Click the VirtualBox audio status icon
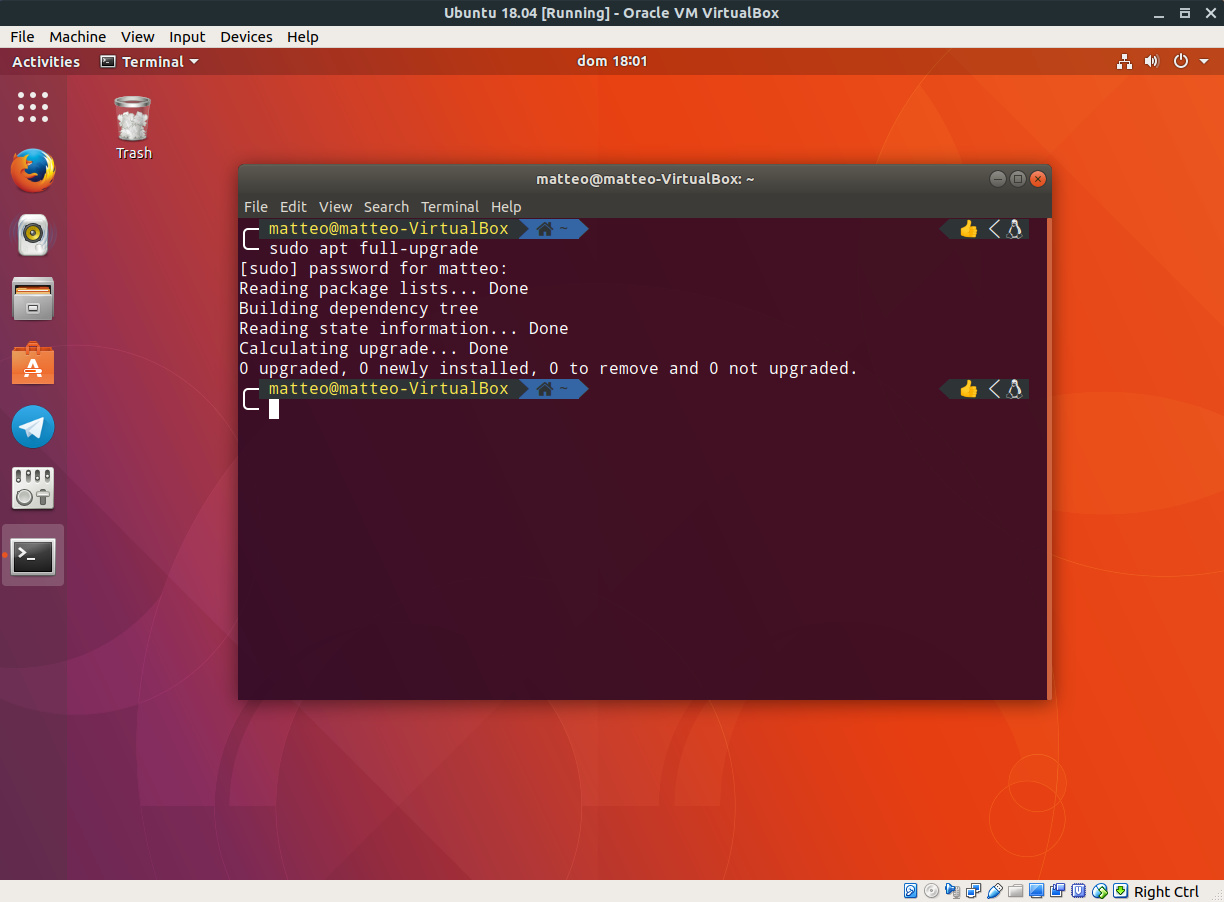 [x=953, y=891]
